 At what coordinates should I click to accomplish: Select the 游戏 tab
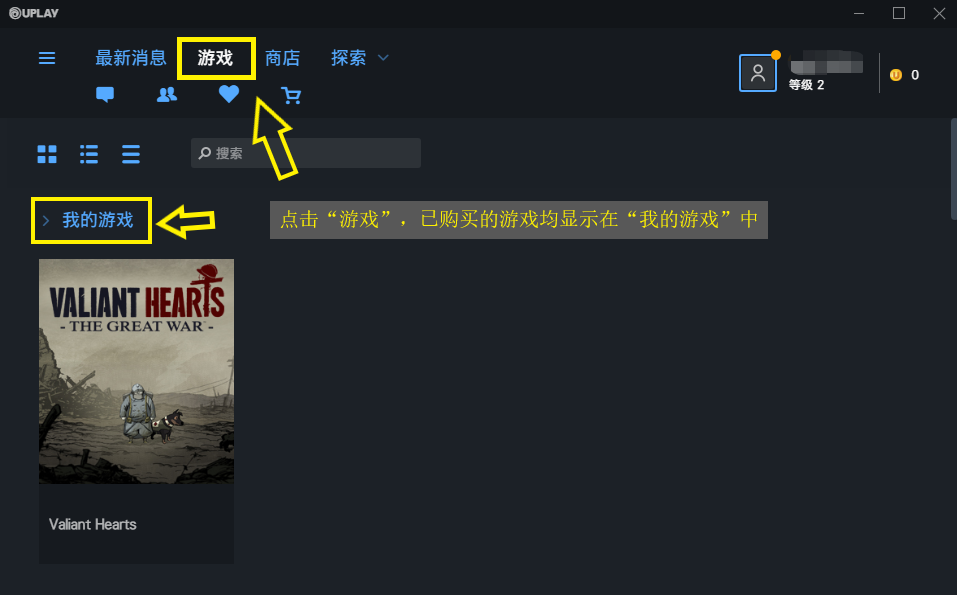pos(215,58)
